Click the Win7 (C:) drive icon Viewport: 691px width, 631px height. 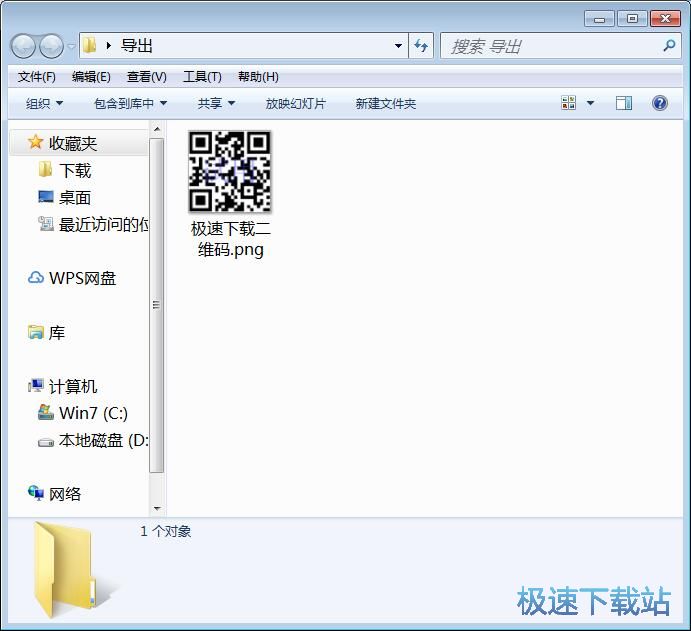[46, 412]
